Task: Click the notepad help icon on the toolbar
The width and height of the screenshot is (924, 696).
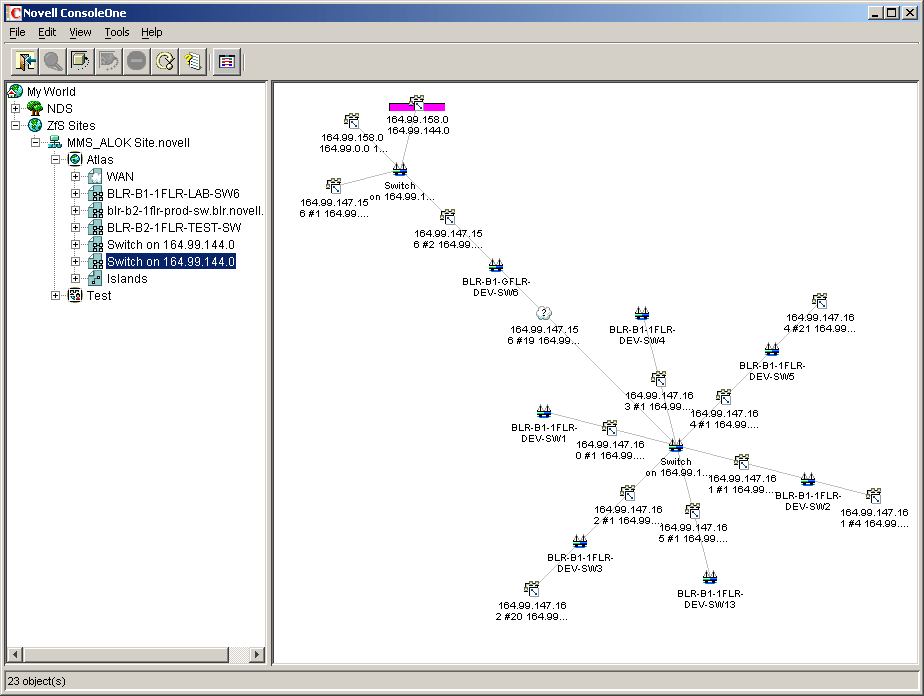Action: (x=194, y=61)
